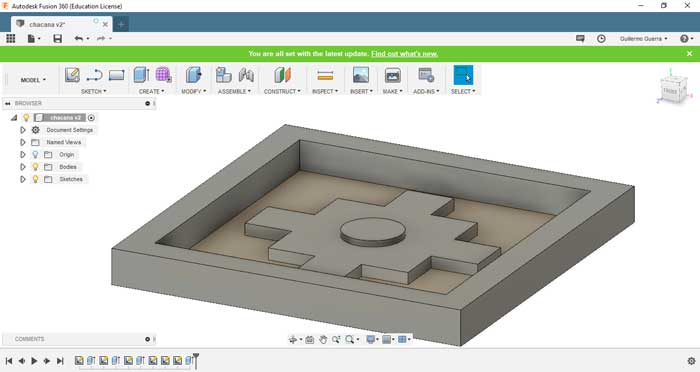Play the timeline history

click(34, 361)
